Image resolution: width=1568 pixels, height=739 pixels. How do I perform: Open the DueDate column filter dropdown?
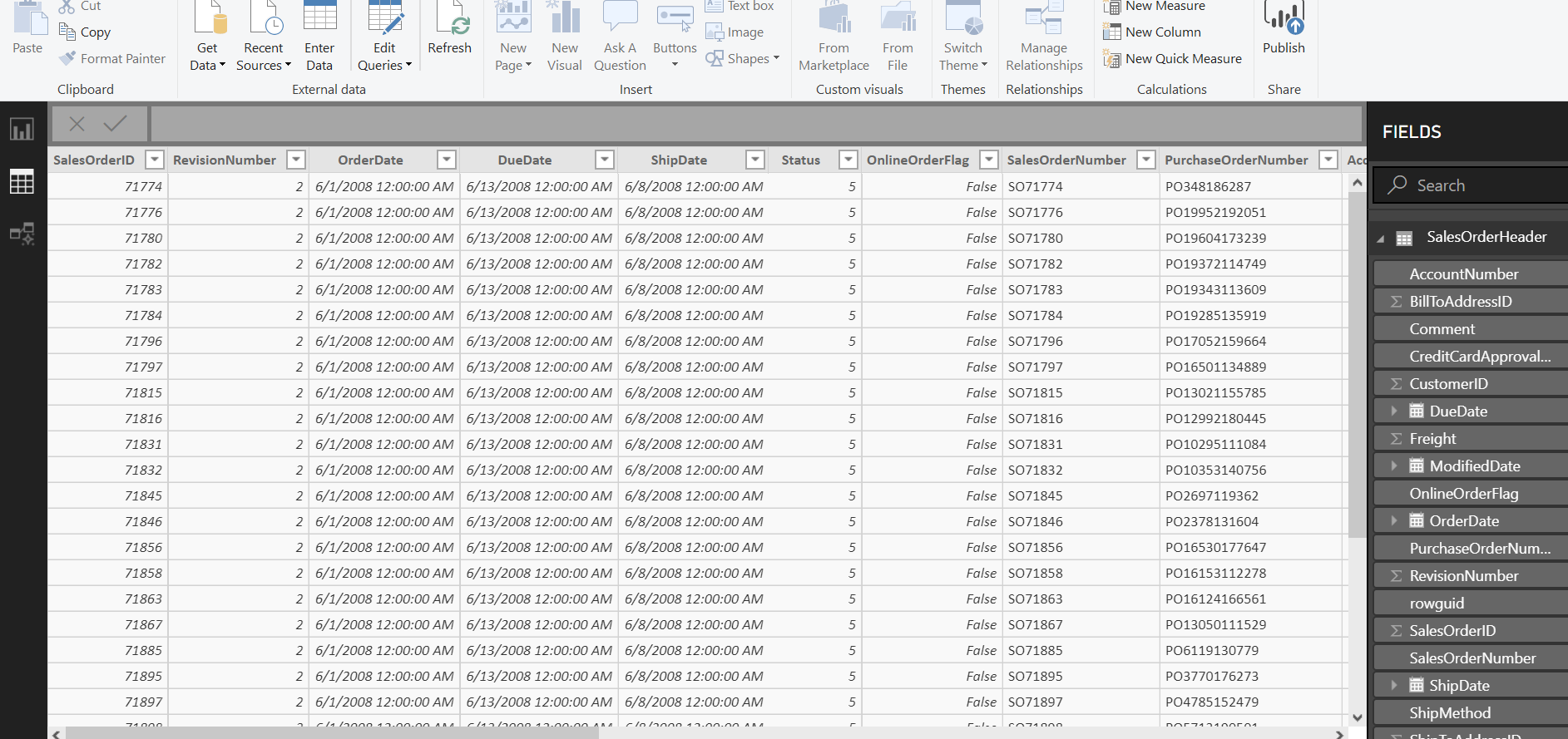pyautogui.click(x=605, y=160)
